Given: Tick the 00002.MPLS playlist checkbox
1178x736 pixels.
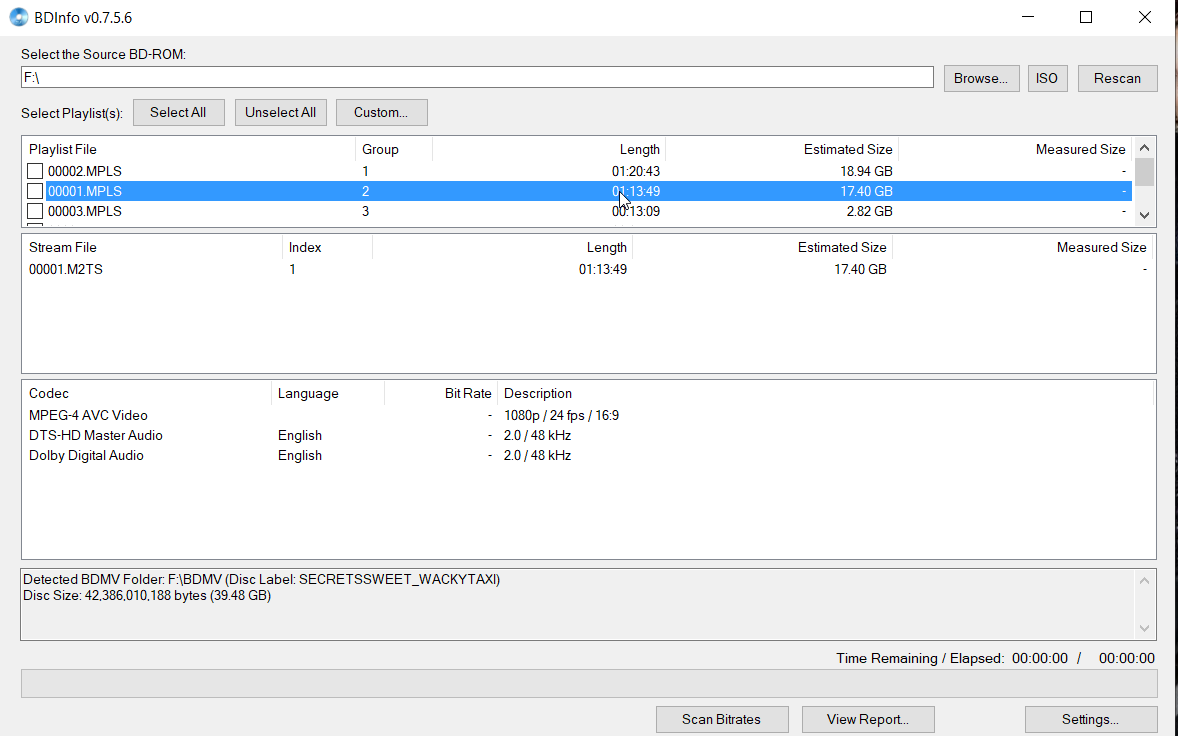Looking at the screenshot, I should click(x=35, y=171).
